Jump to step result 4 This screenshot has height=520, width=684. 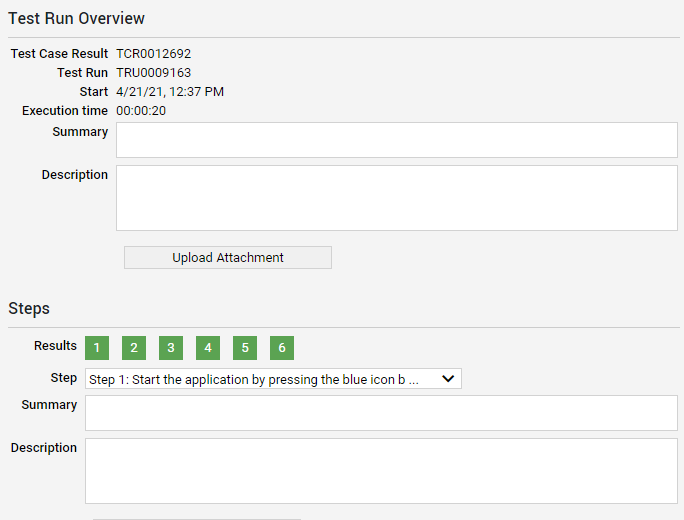(208, 347)
